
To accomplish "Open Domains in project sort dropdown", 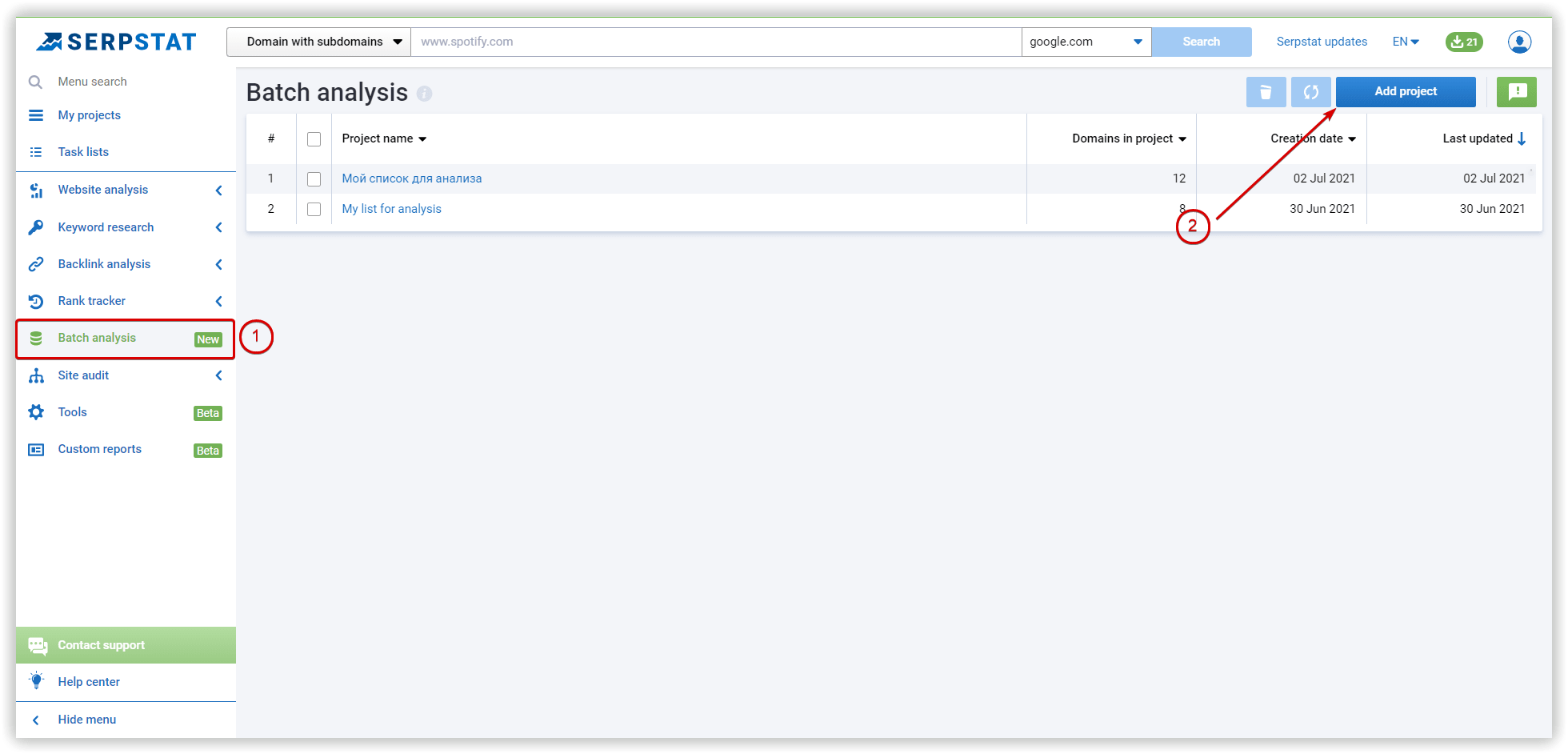I will pyautogui.click(x=1182, y=139).
